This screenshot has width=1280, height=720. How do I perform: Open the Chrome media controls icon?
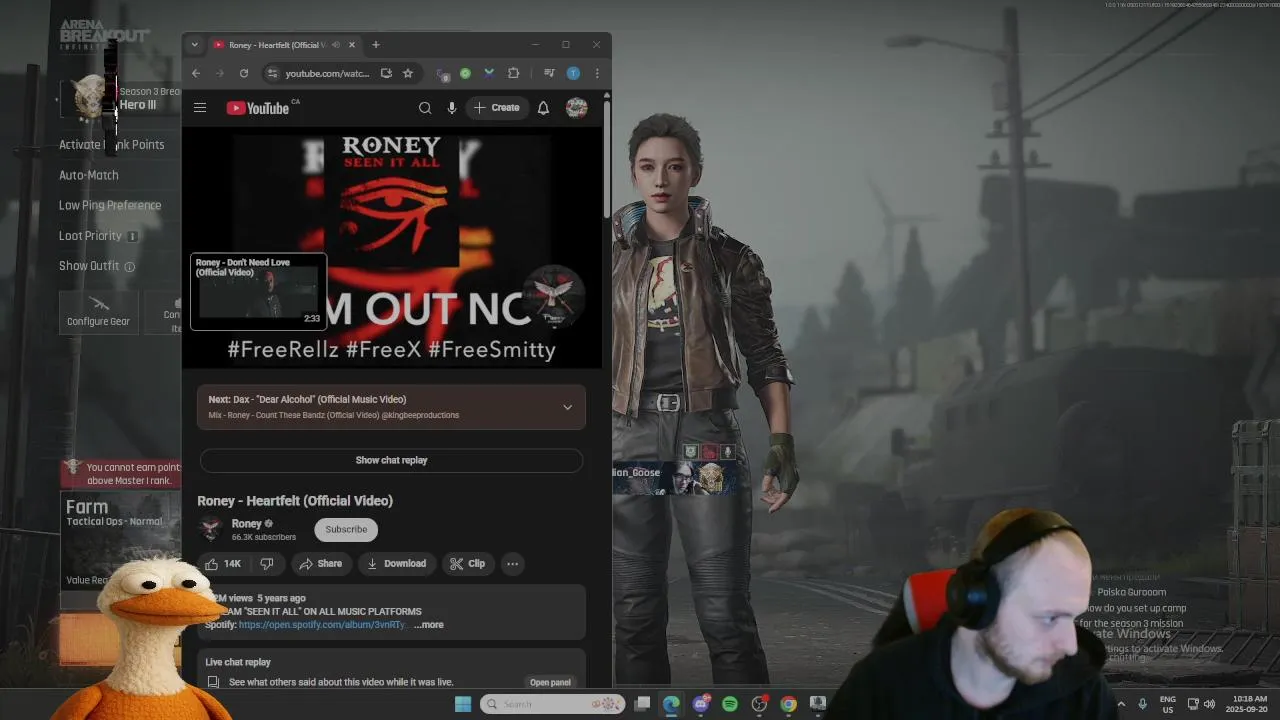click(x=549, y=73)
